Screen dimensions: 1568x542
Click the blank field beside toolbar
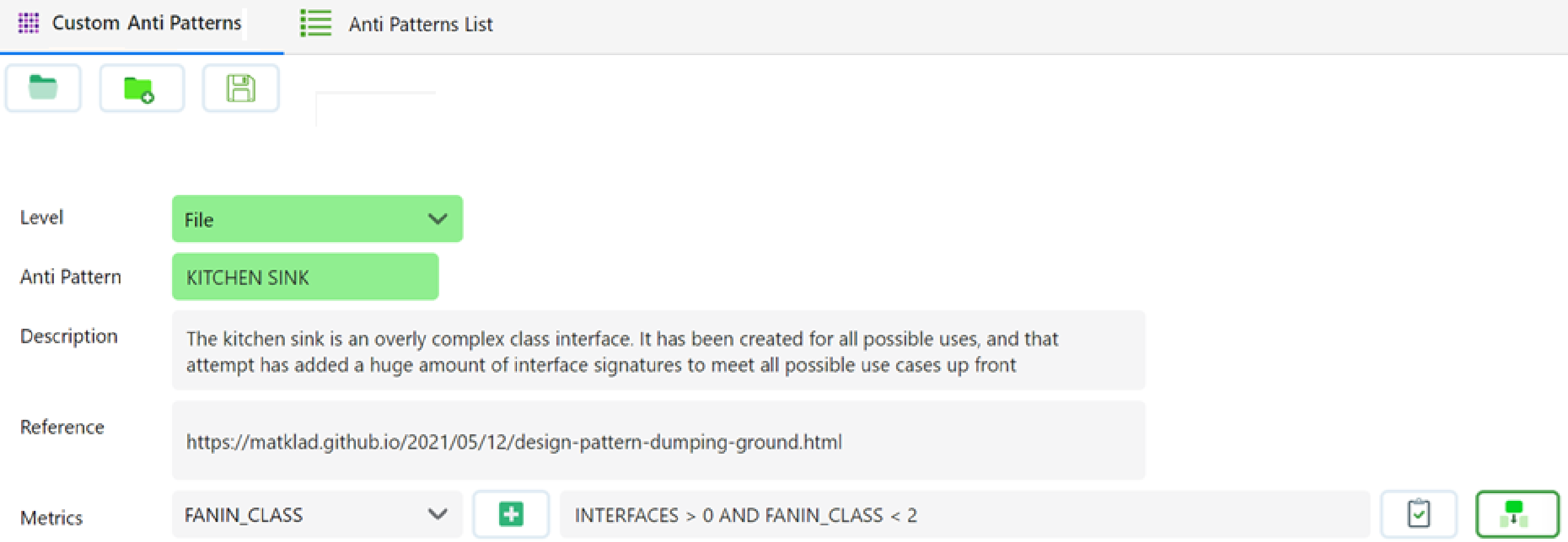(375, 108)
